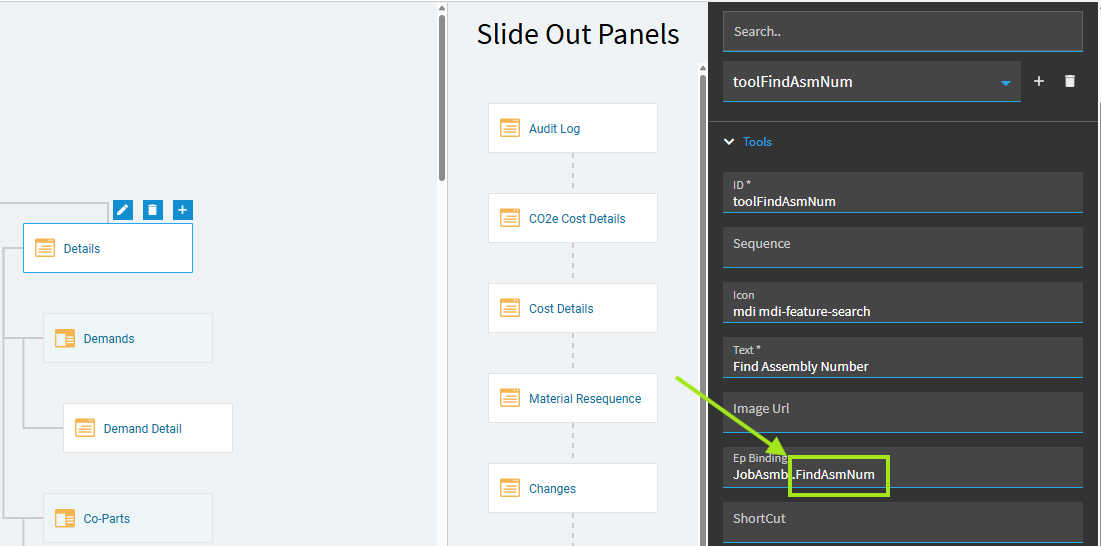Click the Sequence input field
This screenshot has height=546, width=1101.
(x=902, y=248)
